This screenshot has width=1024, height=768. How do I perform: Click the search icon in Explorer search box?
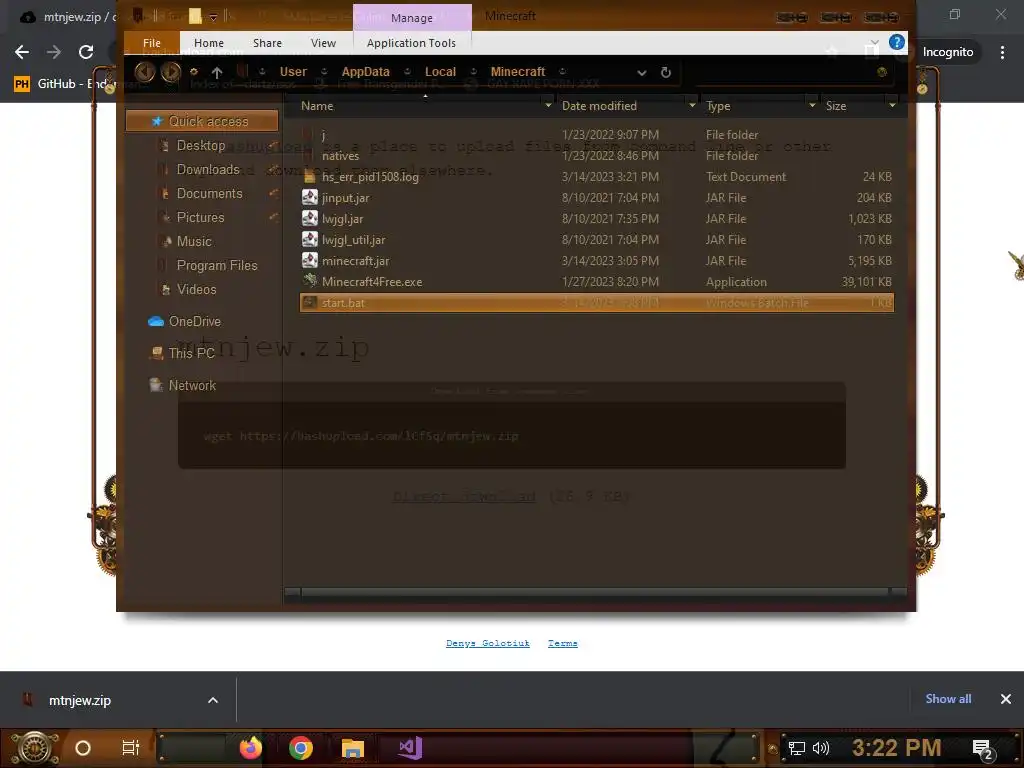882,72
